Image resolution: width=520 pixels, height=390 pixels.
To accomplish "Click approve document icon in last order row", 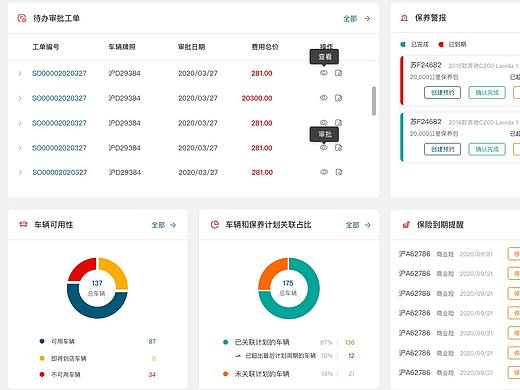I will pos(339,172).
